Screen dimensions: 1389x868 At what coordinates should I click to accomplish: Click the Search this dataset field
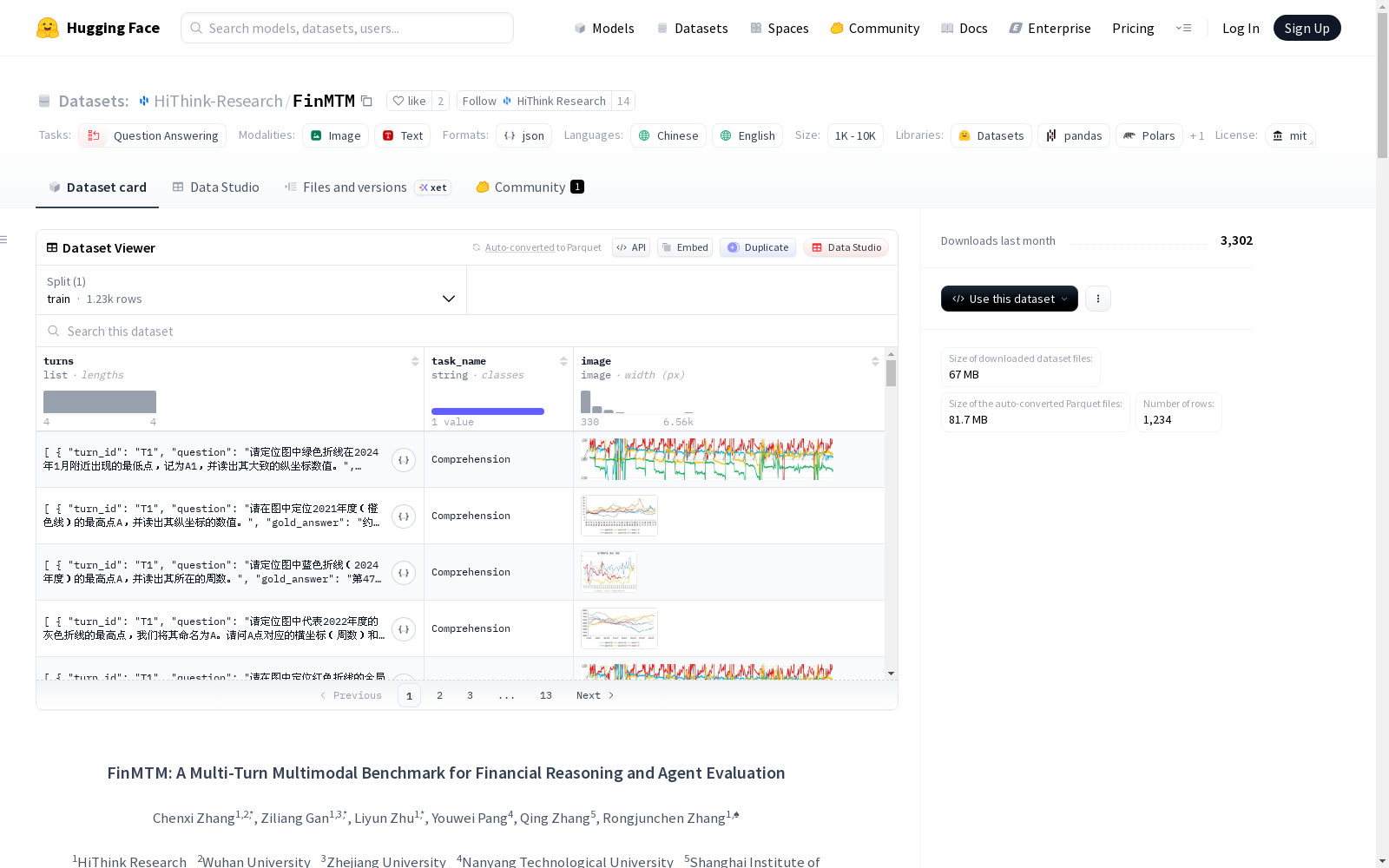point(467,331)
